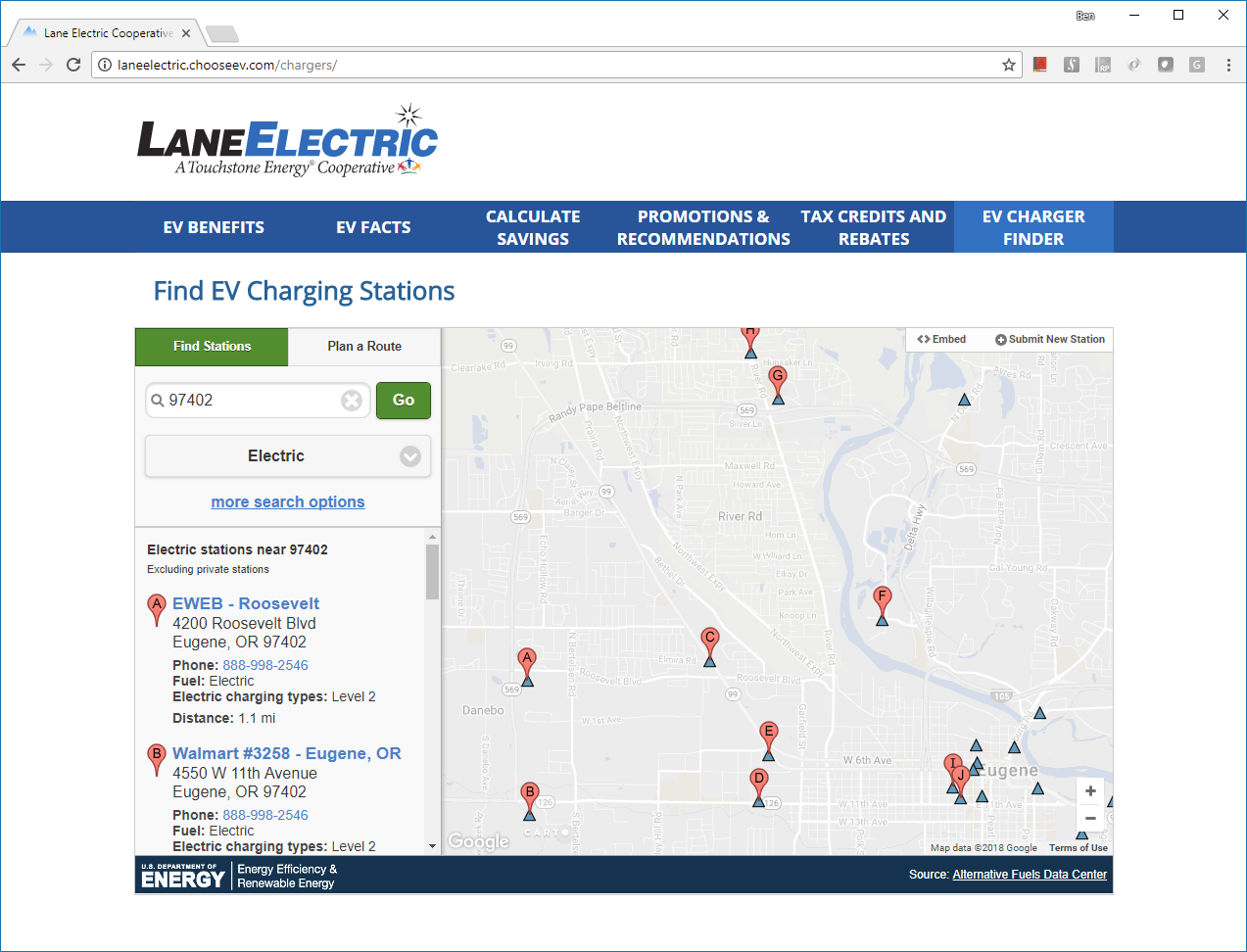This screenshot has width=1247, height=952.
Task: Zoom in on the map
Action: point(1090,791)
